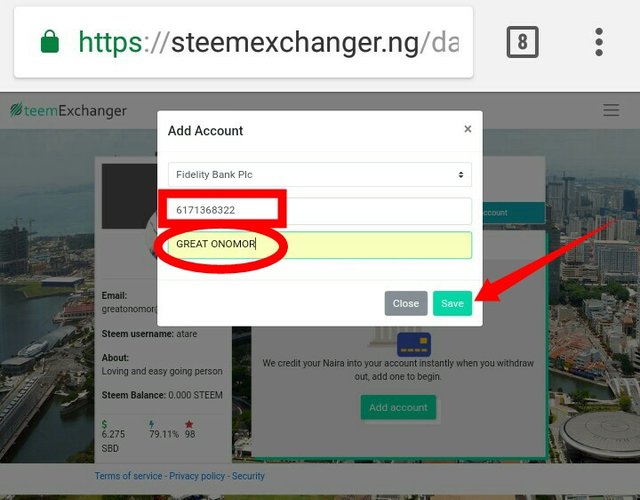This screenshot has height=500, width=640.
Task: Open the Privacy policy link
Action: 197,476
